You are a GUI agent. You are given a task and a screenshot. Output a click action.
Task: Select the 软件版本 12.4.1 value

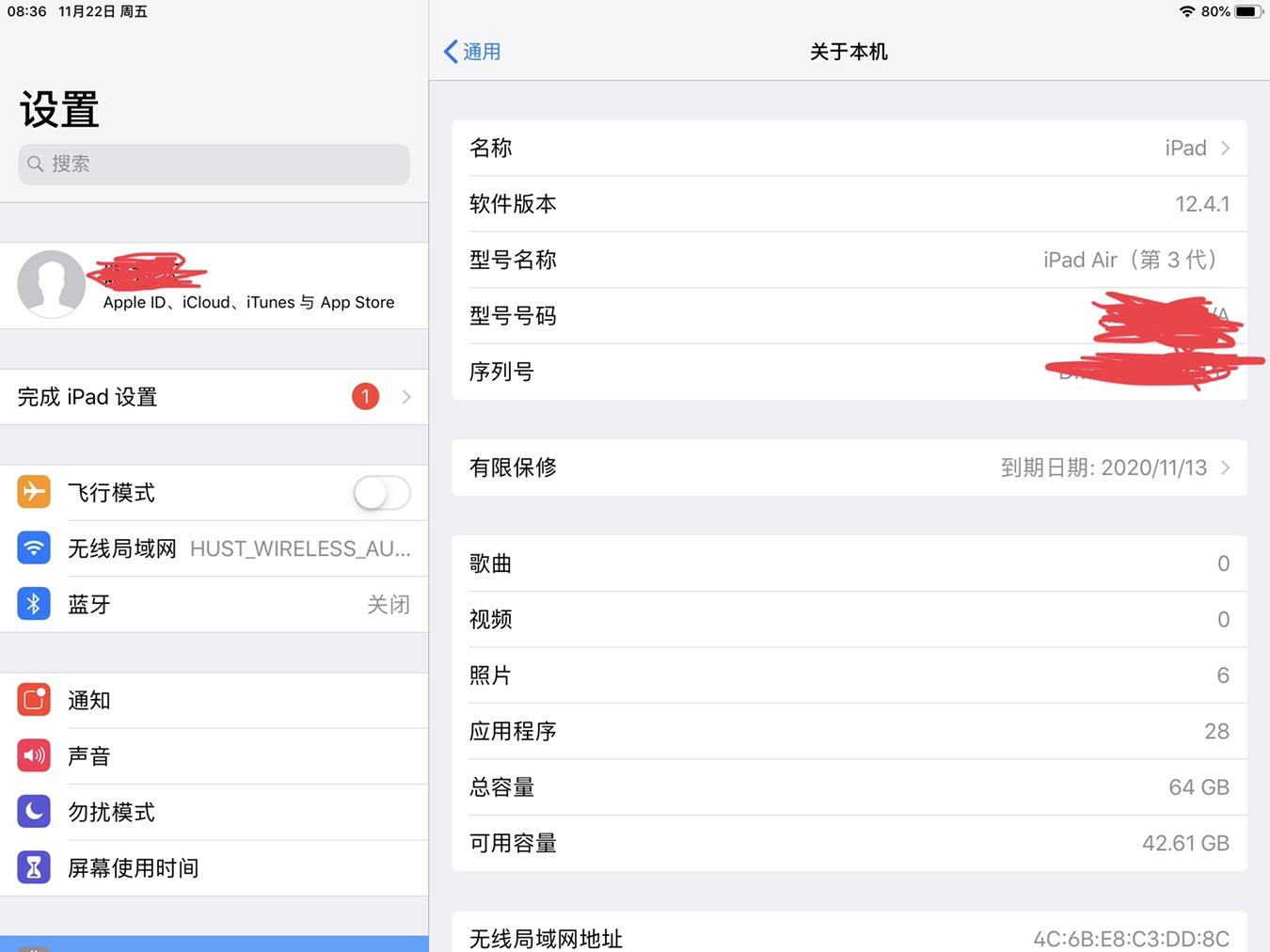(1202, 204)
